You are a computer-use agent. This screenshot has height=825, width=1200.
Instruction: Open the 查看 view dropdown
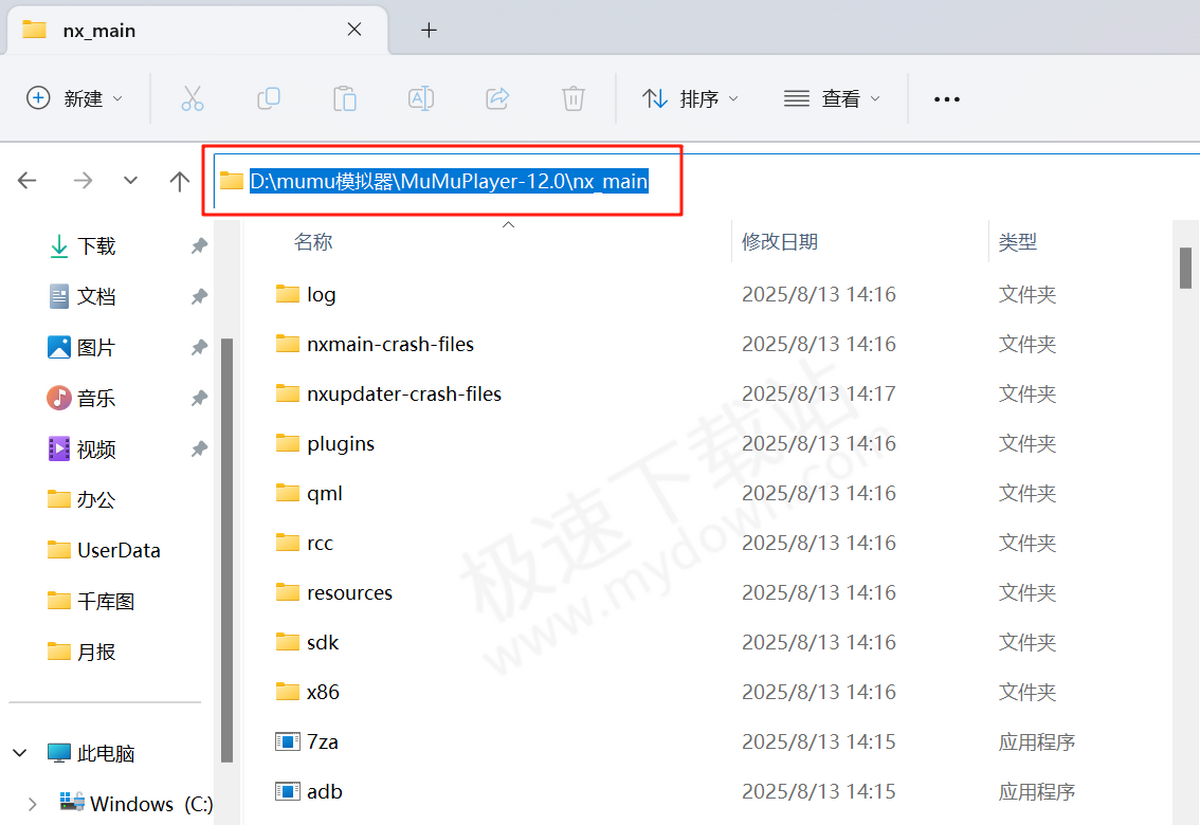click(x=832, y=98)
